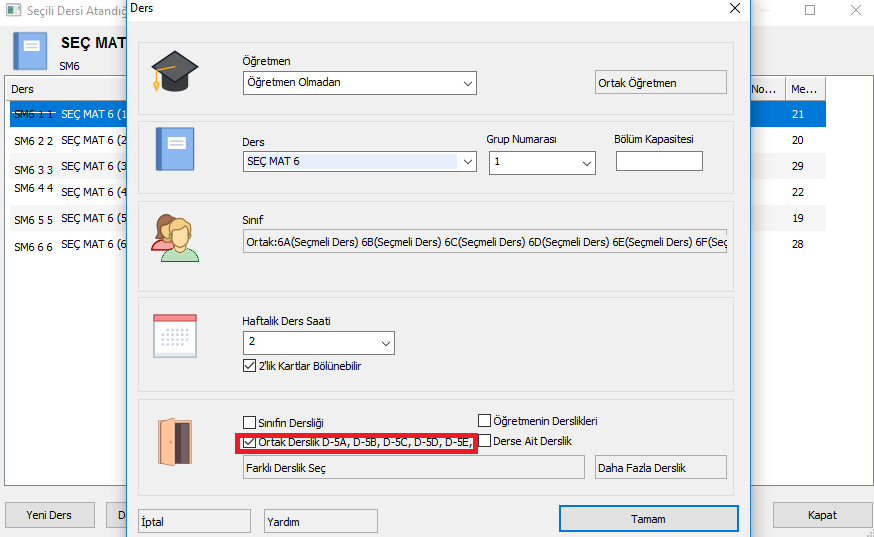Image resolution: width=874 pixels, height=537 pixels.
Task: Expand the Grup Numarası dropdown
Action: [542, 163]
